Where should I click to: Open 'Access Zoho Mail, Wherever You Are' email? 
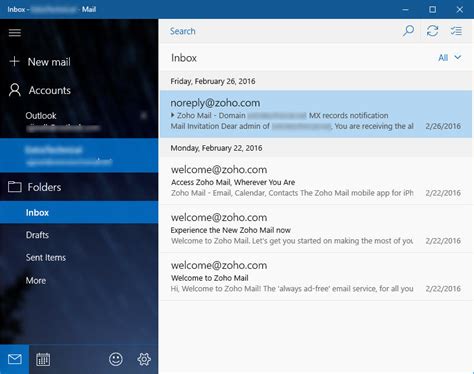point(316,181)
